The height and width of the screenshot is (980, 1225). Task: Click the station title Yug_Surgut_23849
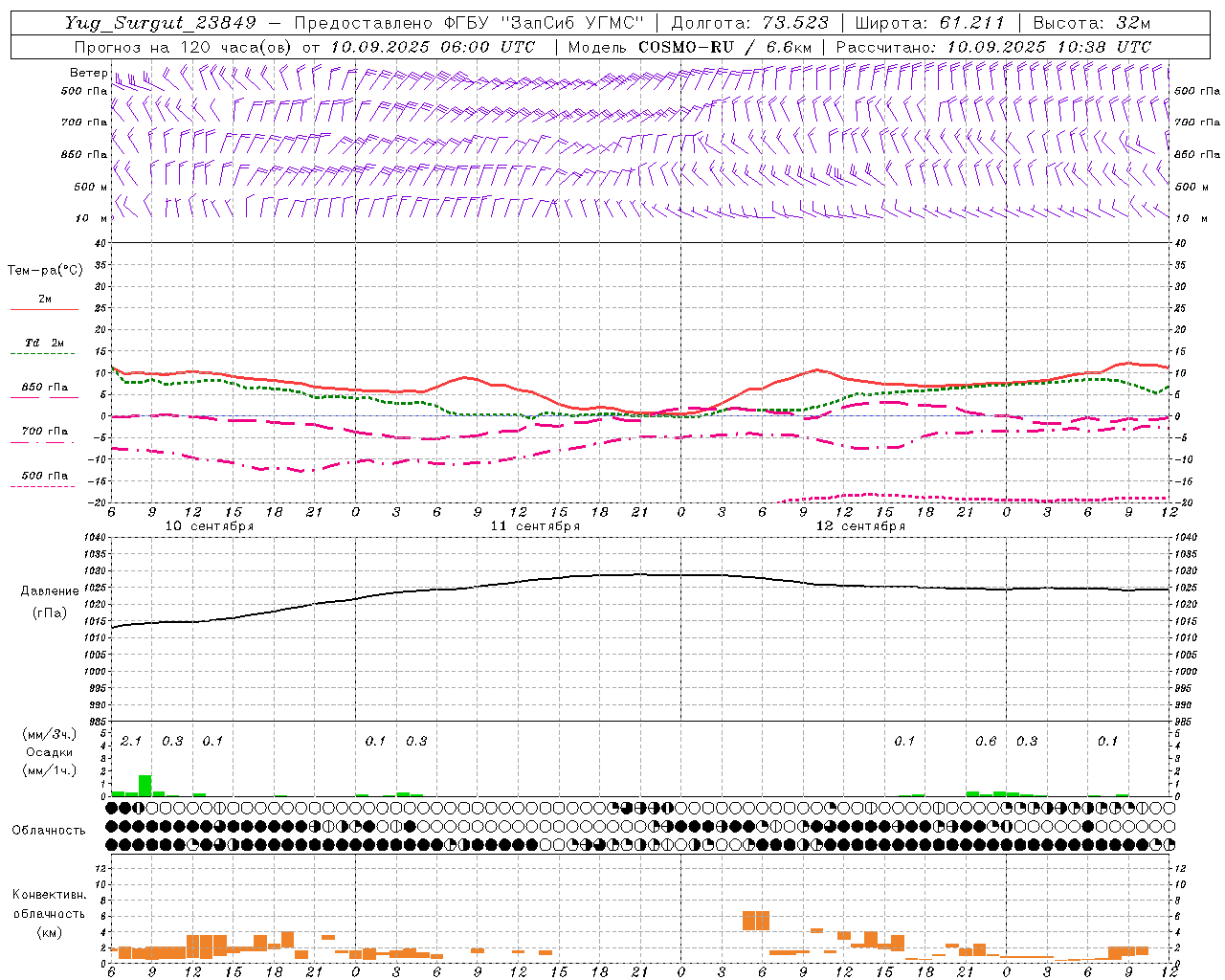[161, 23]
